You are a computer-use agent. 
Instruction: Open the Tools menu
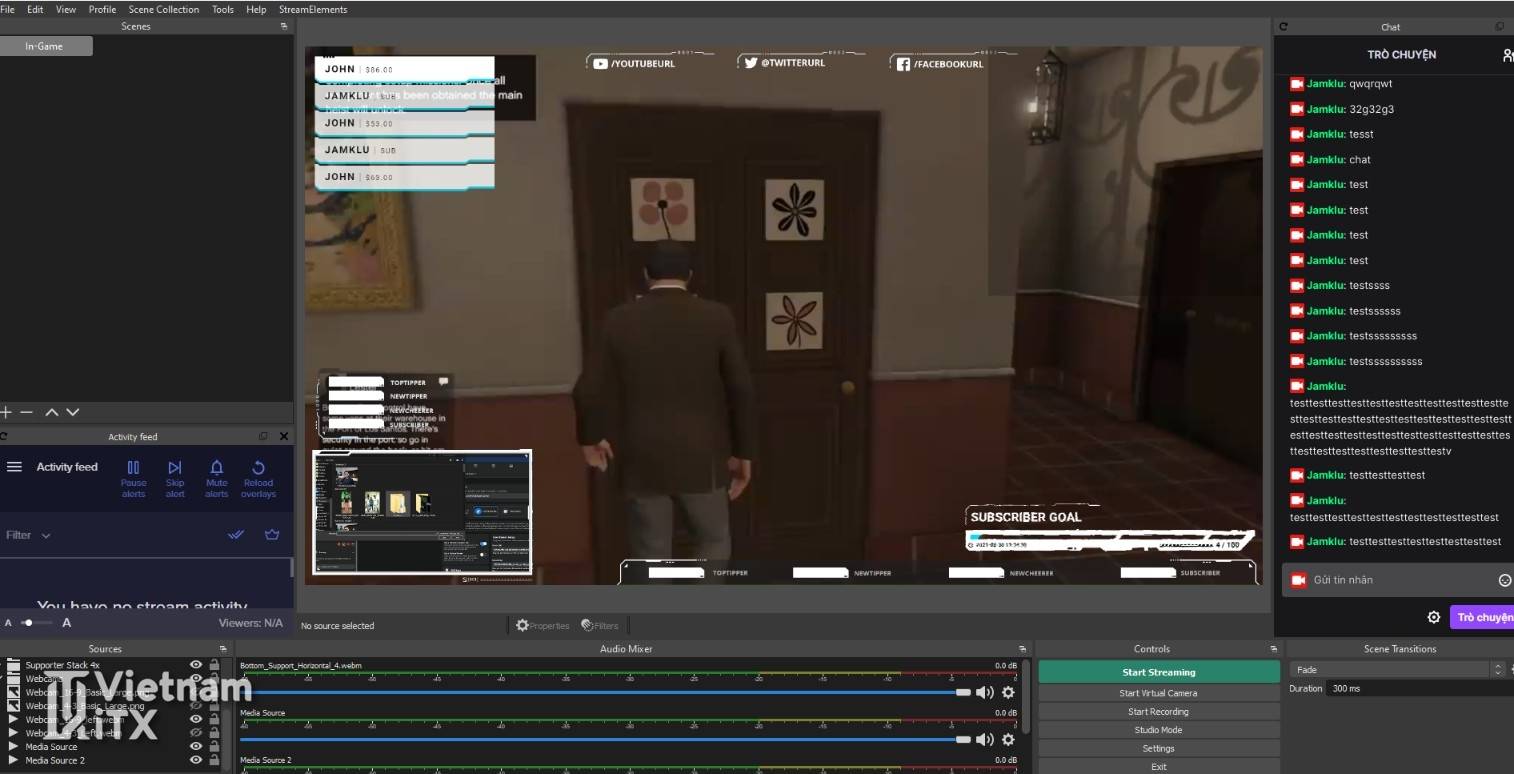222,9
